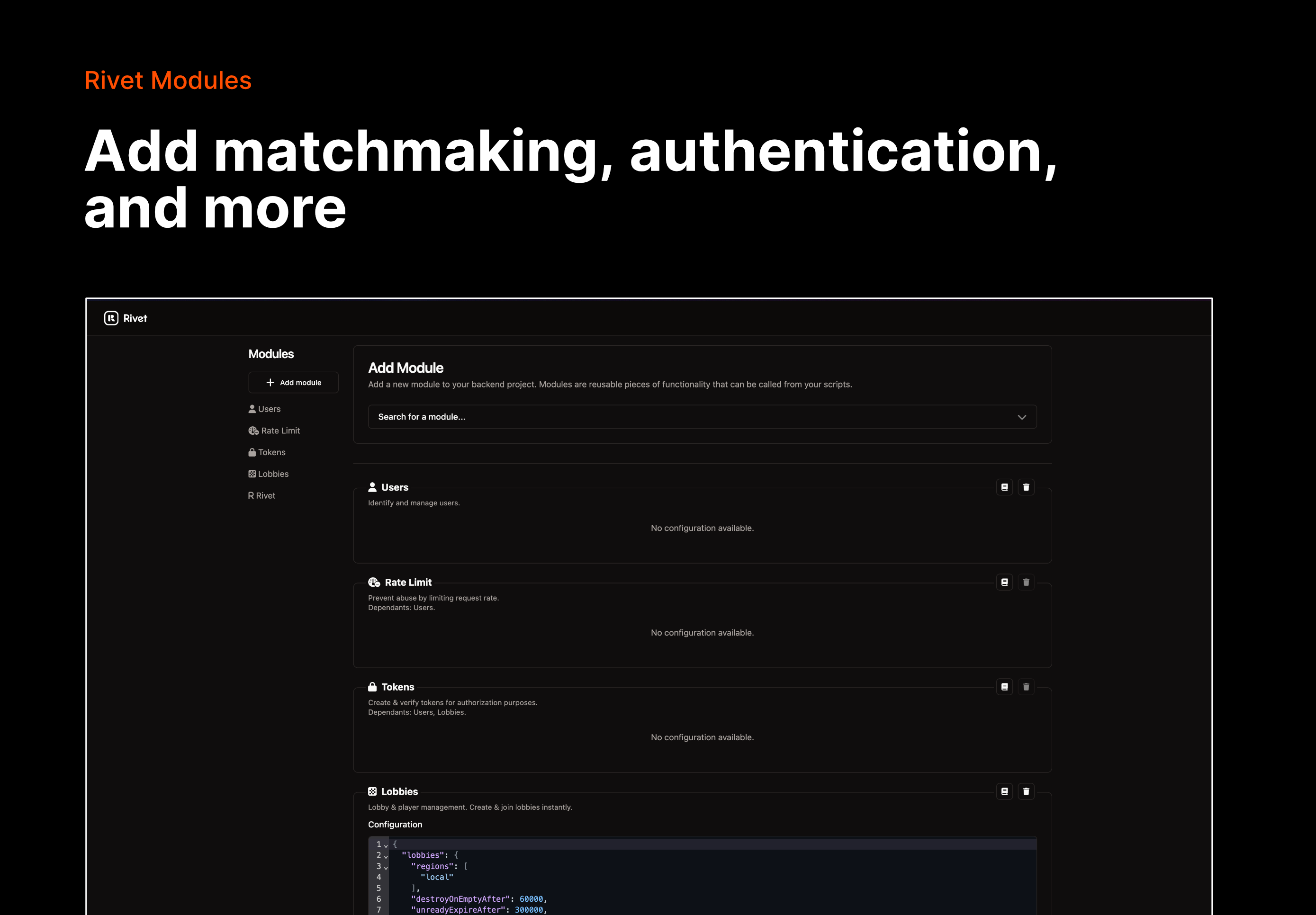Expand module search via chevron arrow

pos(1021,417)
